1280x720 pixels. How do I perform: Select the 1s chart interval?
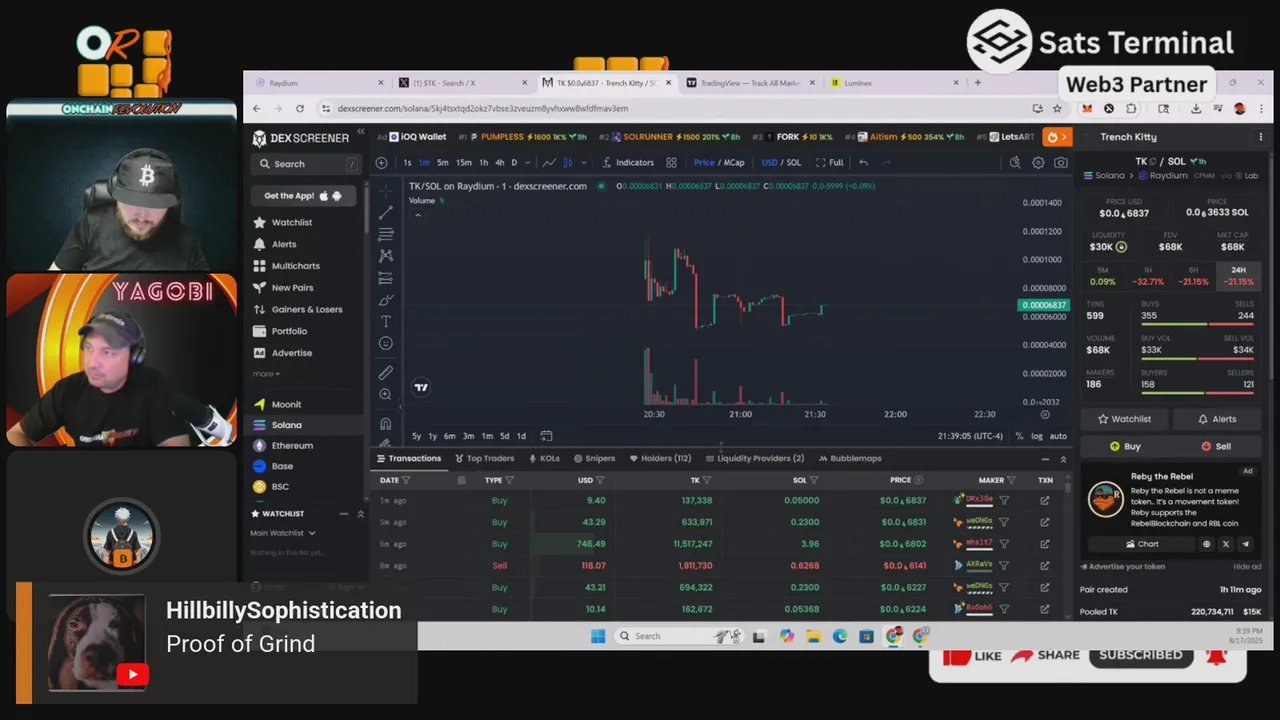[x=407, y=163]
